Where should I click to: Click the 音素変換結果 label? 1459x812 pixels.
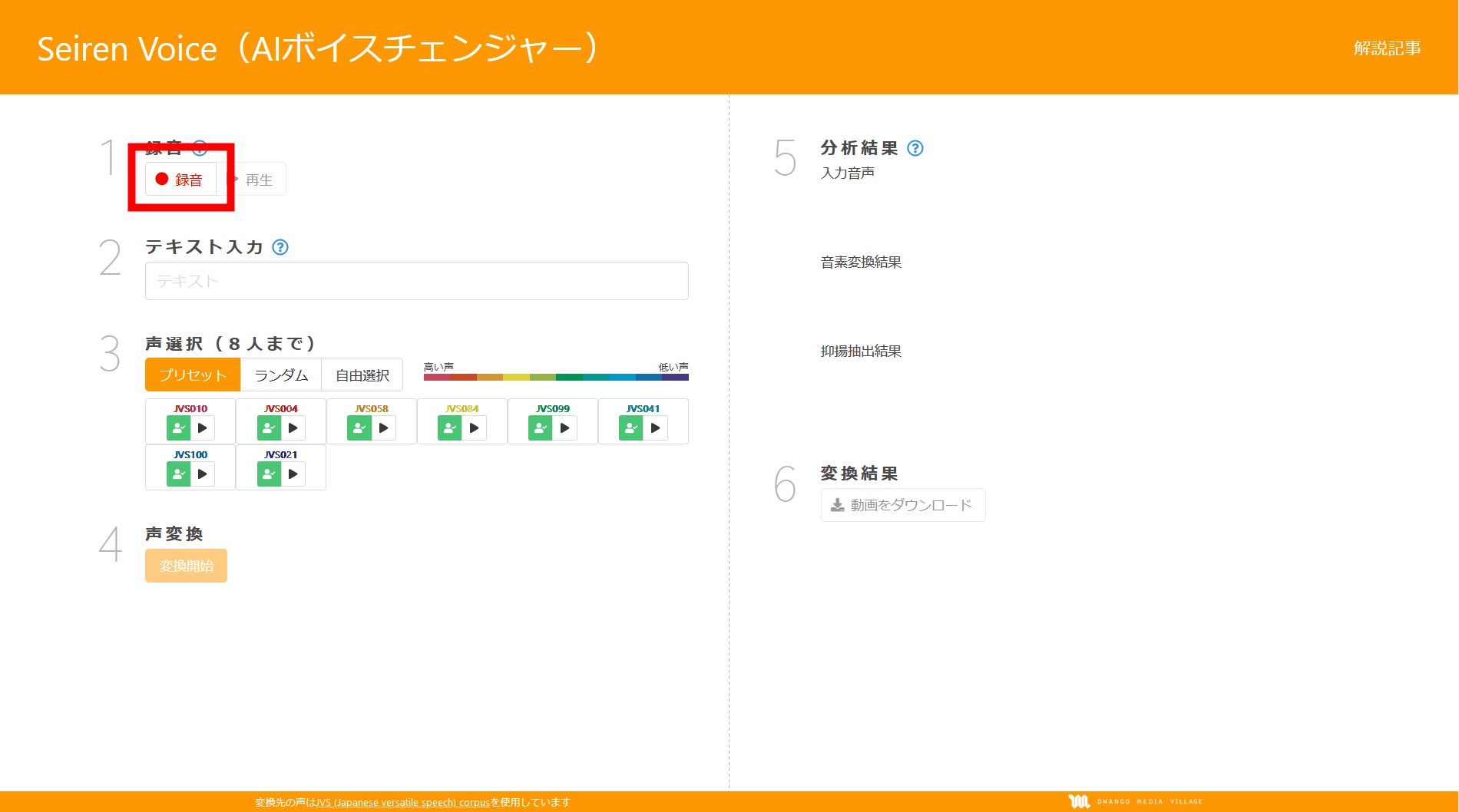[x=861, y=262]
